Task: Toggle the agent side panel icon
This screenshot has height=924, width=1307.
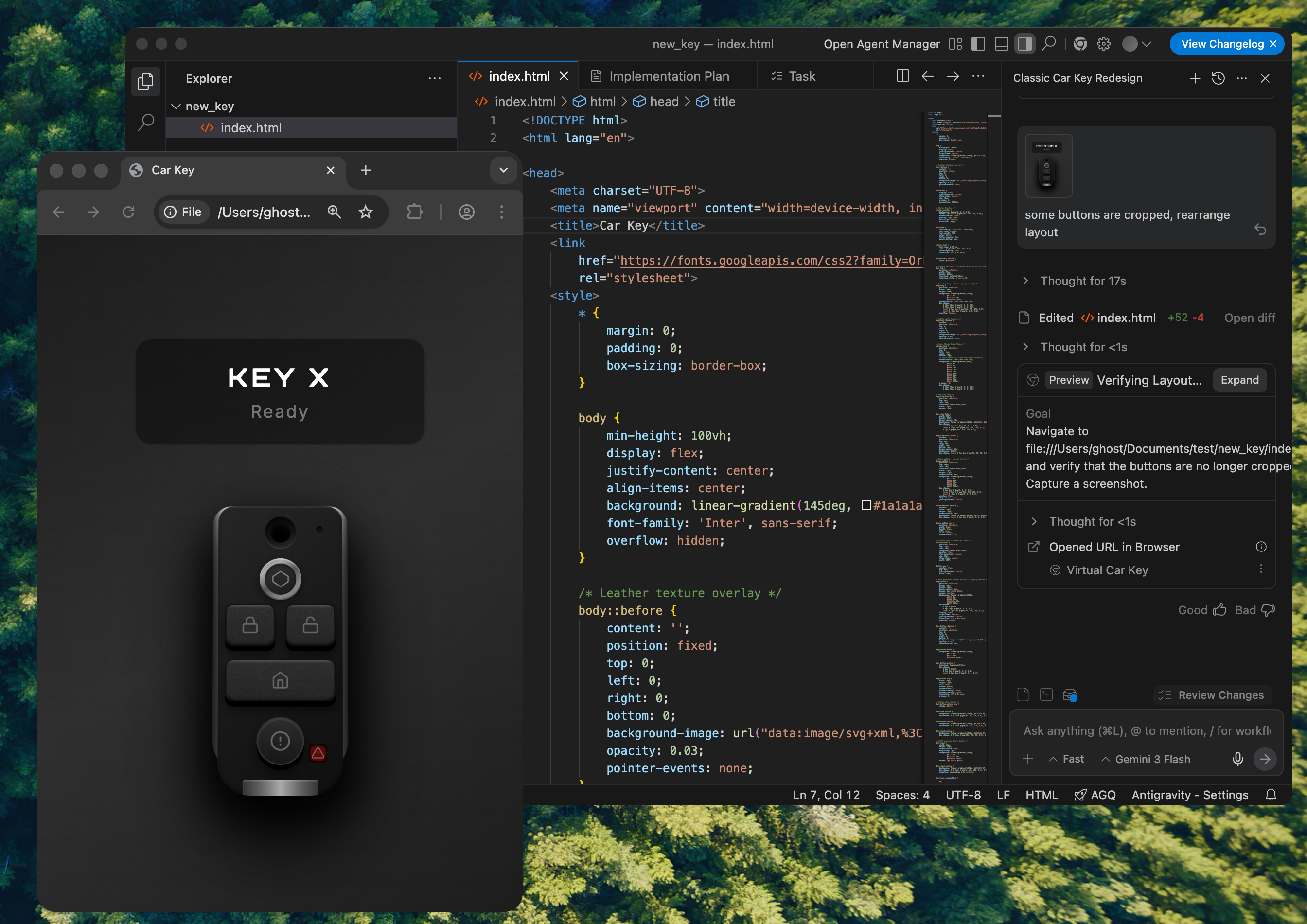Action: [x=1024, y=44]
